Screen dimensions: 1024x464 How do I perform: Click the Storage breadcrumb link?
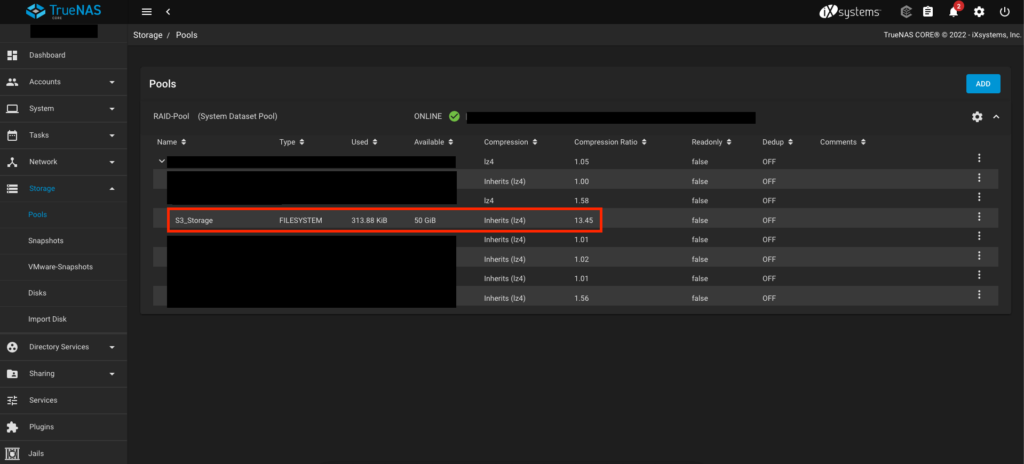pyautogui.click(x=148, y=35)
